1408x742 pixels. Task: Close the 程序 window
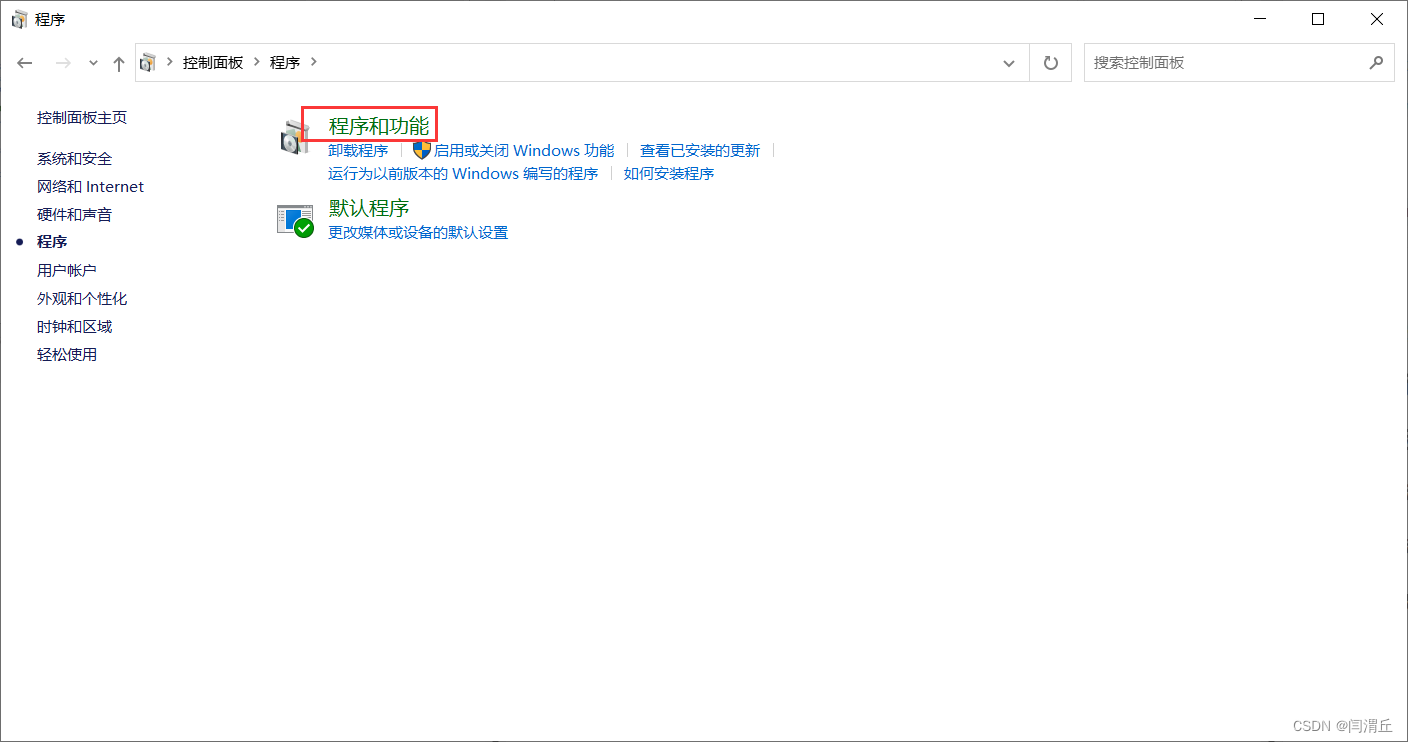pos(1377,19)
